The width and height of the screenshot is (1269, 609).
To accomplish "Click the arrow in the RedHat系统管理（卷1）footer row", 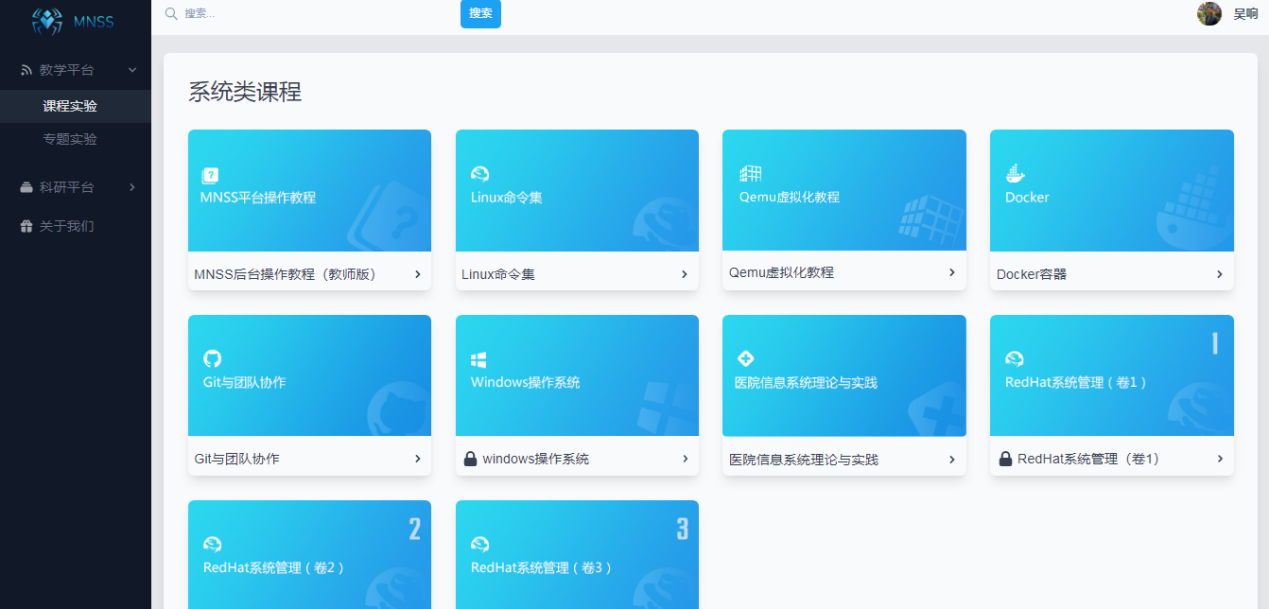I will pos(1220,459).
